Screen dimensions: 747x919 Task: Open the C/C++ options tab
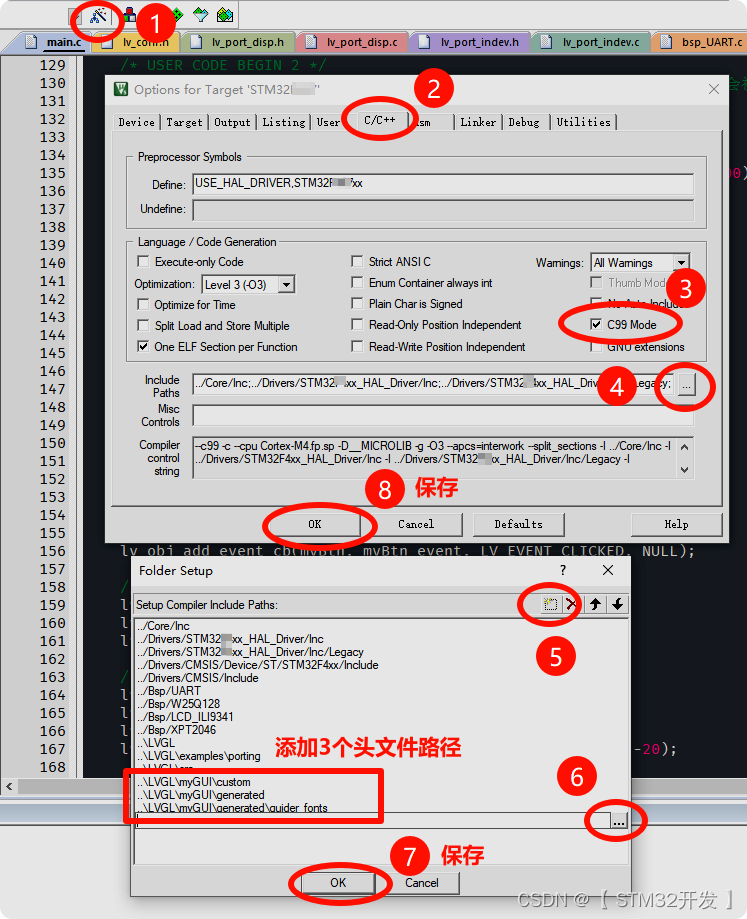click(380, 120)
